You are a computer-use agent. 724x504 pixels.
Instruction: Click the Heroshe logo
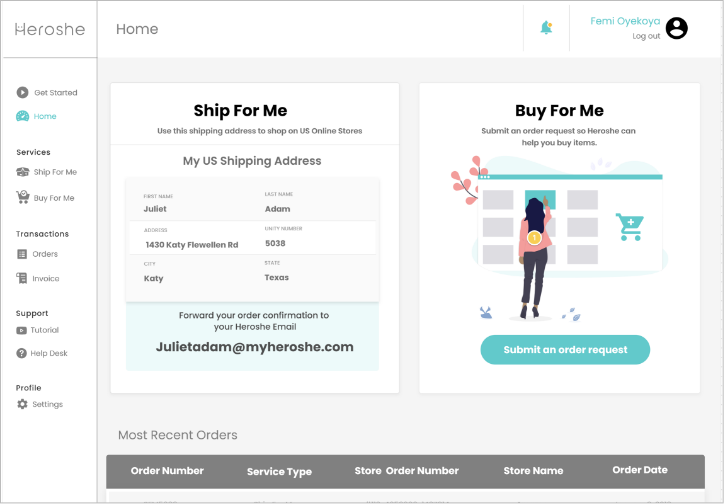(x=50, y=29)
